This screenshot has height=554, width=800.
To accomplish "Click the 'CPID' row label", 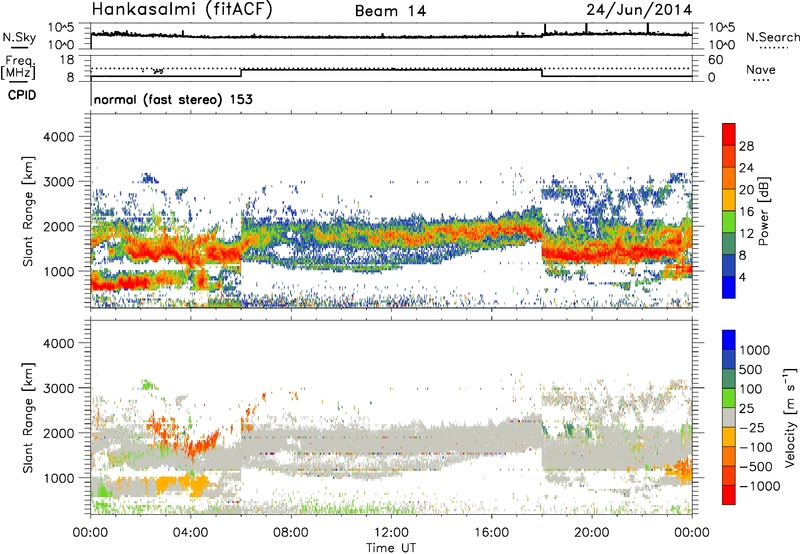I will pyautogui.click(x=22, y=95).
